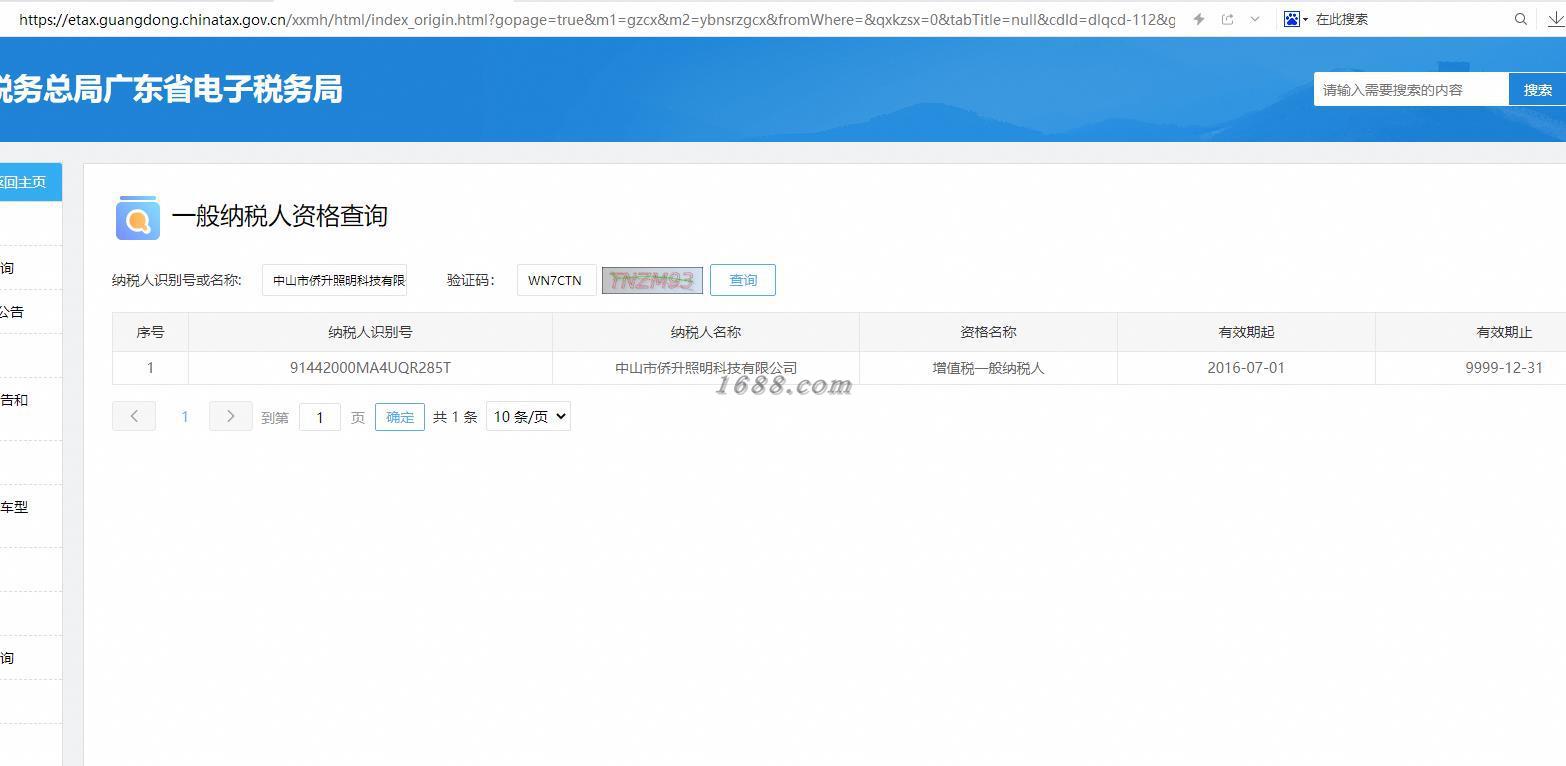
Task: Click taxpayer ID 91442000MA4UQR285T cell
Action: pos(370,368)
